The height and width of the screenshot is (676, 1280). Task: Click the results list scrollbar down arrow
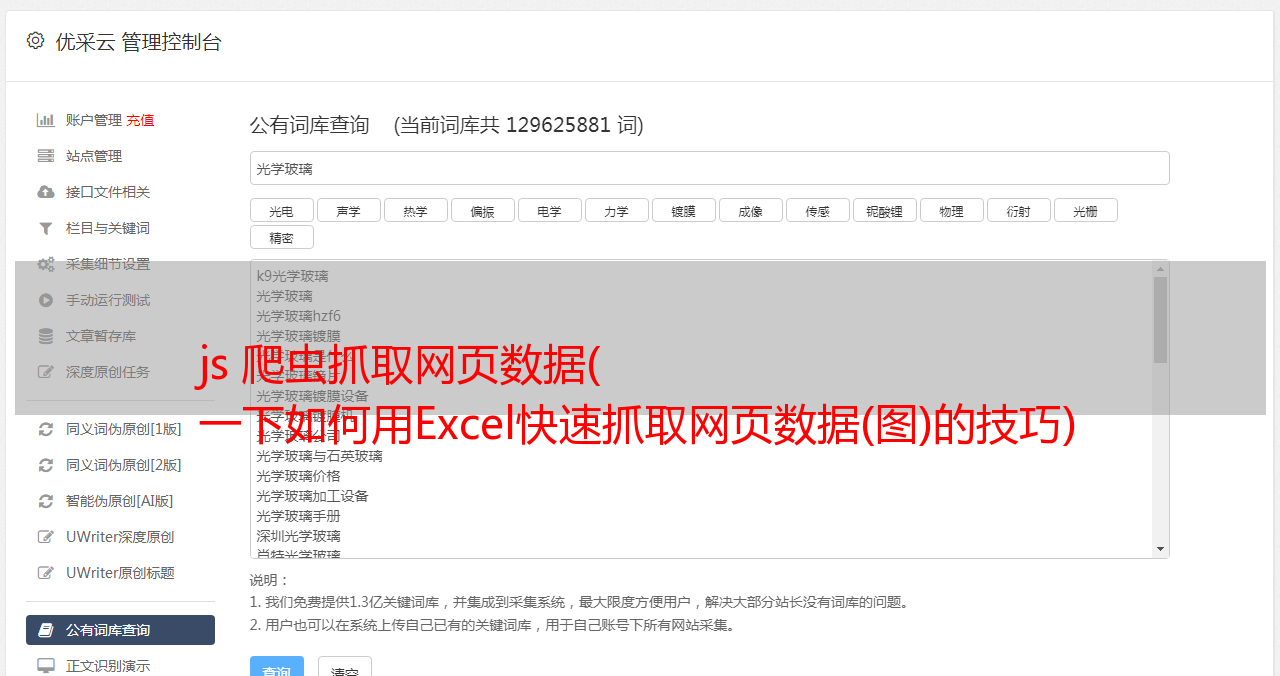(1160, 549)
